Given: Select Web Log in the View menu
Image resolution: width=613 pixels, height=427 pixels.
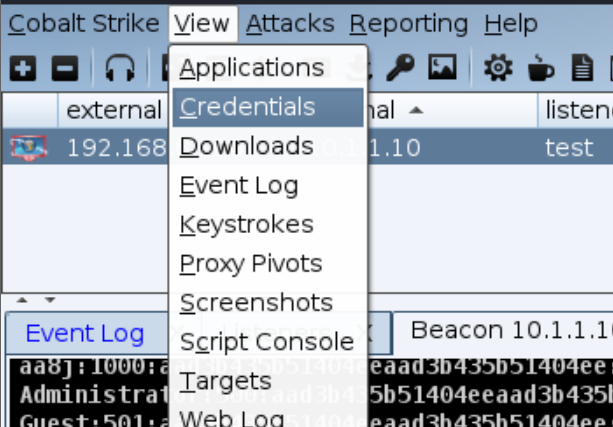Looking at the screenshot, I should (x=268, y=414).
